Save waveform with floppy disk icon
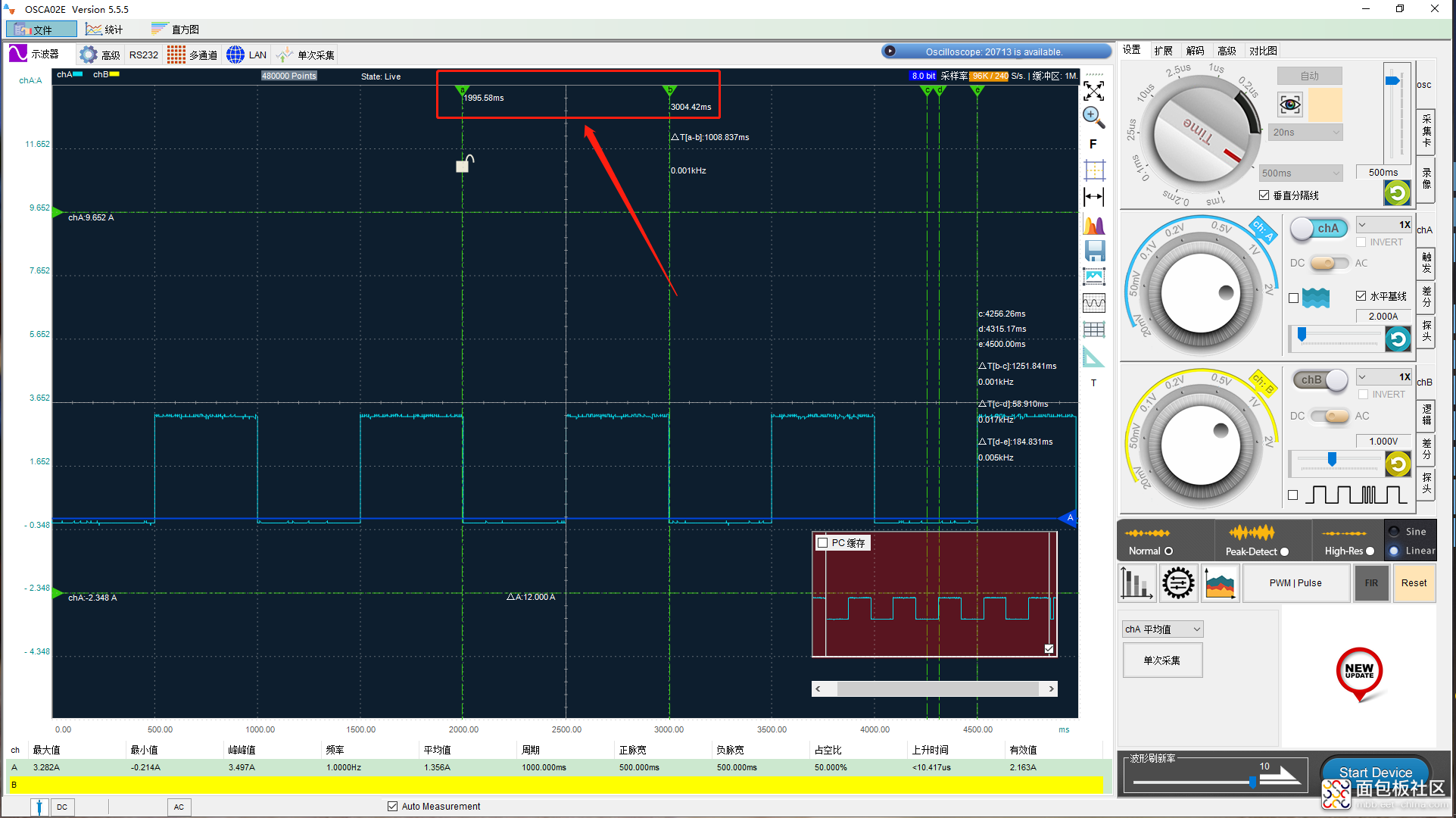Image resolution: width=1456 pixels, height=818 pixels. pos(1095,251)
